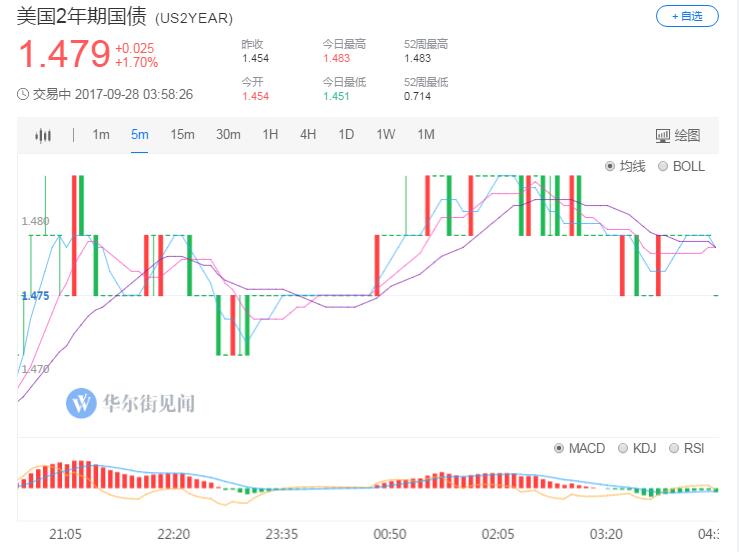The width and height of the screenshot is (739, 552).
Task: Click the 今日最低 value 1.451
Action: (337, 97)
